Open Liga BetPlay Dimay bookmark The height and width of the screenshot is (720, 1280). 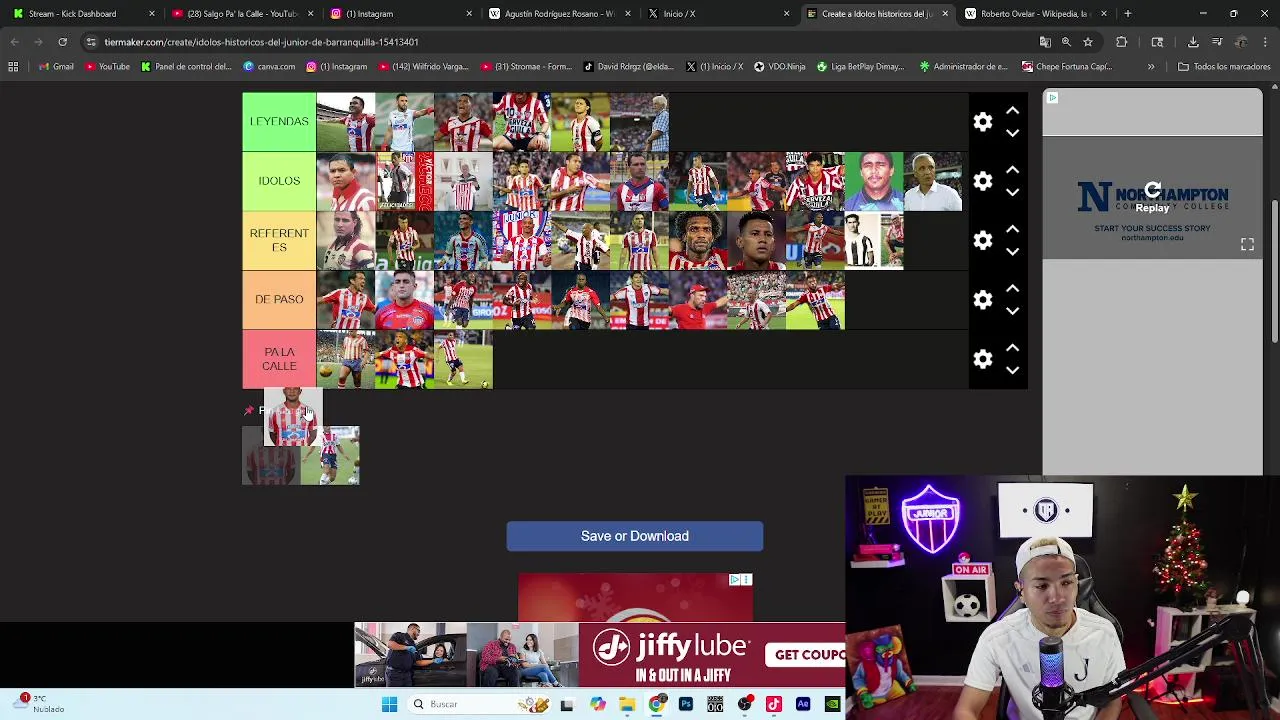click(860, 67)
